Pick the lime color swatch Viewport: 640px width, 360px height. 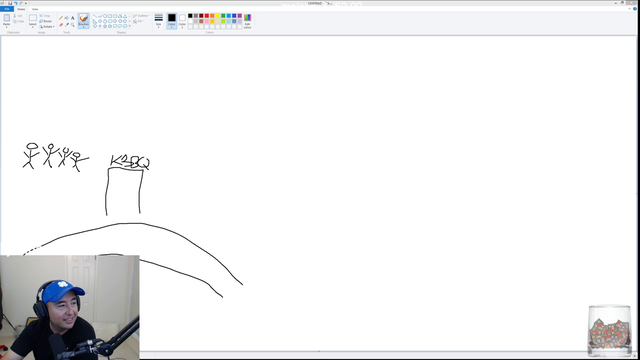coord(223,21)
